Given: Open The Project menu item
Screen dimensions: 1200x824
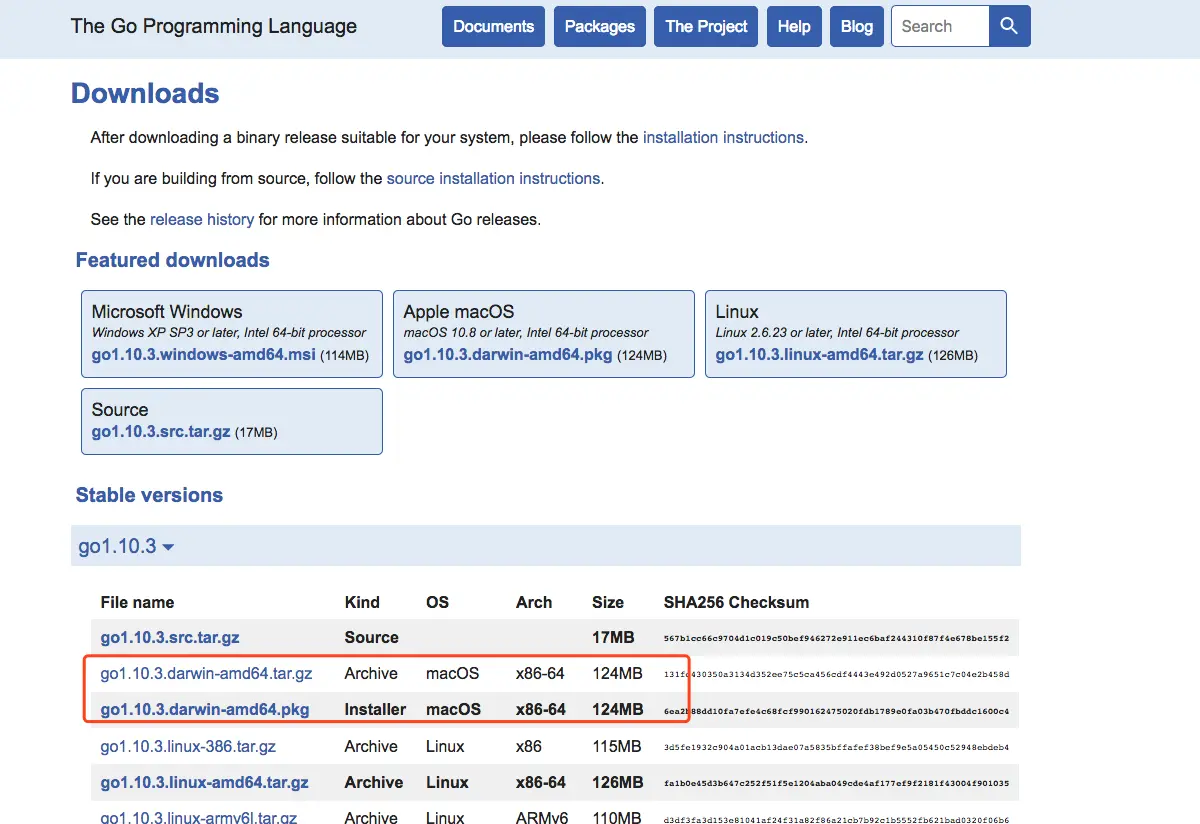Looking at the screenshot, I should pos(706,27).
